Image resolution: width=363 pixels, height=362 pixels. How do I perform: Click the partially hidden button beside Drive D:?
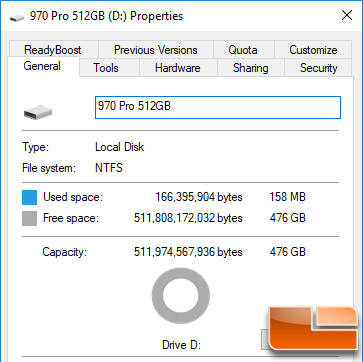(x=265, y=339)
